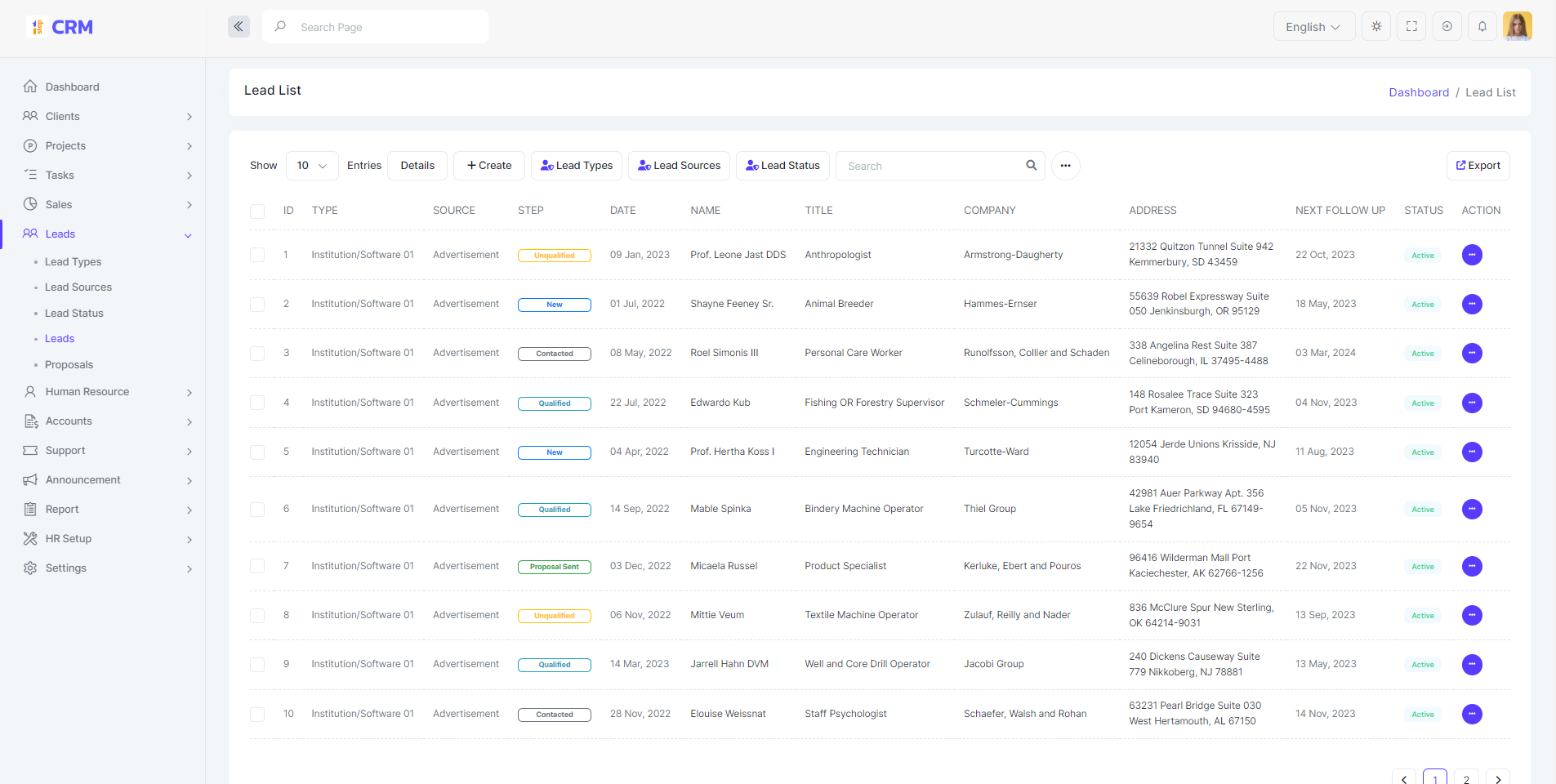Open Proposals submenu item
This screenshot has width=1556, height=784.
(69, 364)
